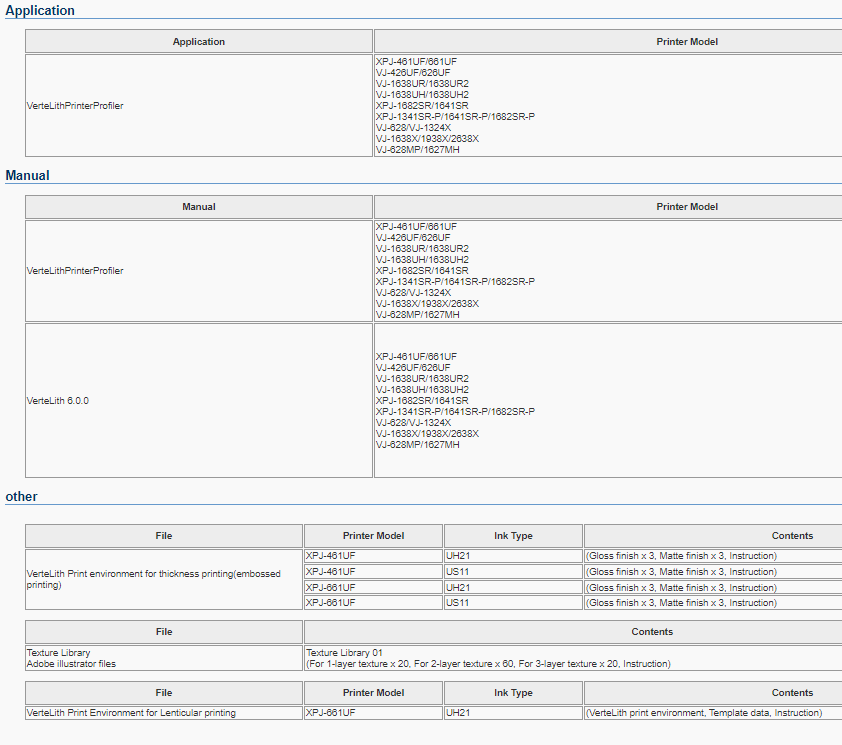Click Ink Type header of thickness printing table
The height and width of the screenshot is (745, 842).
[x=513, y=536]
